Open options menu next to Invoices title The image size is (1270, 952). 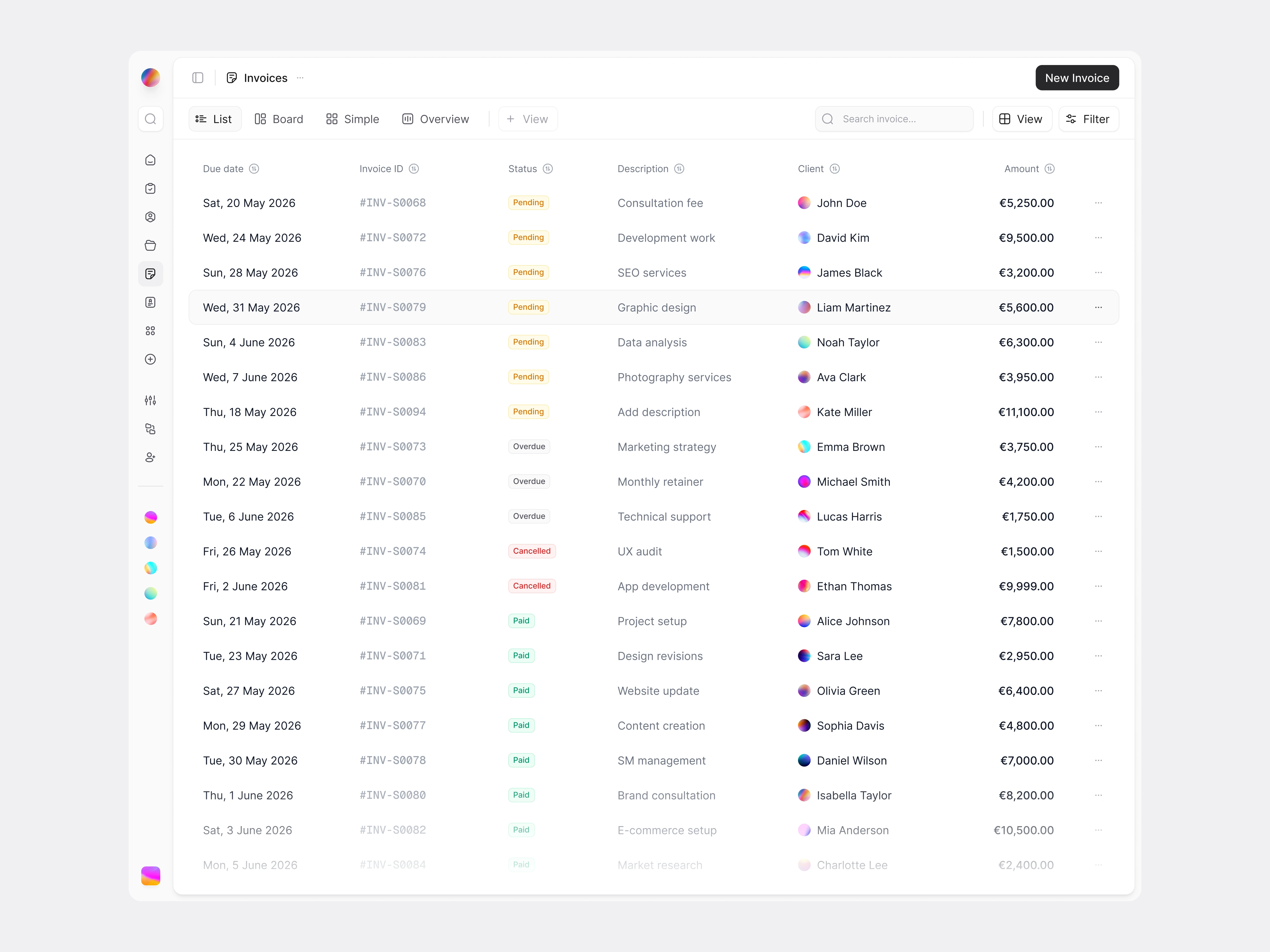pos(300,77)
